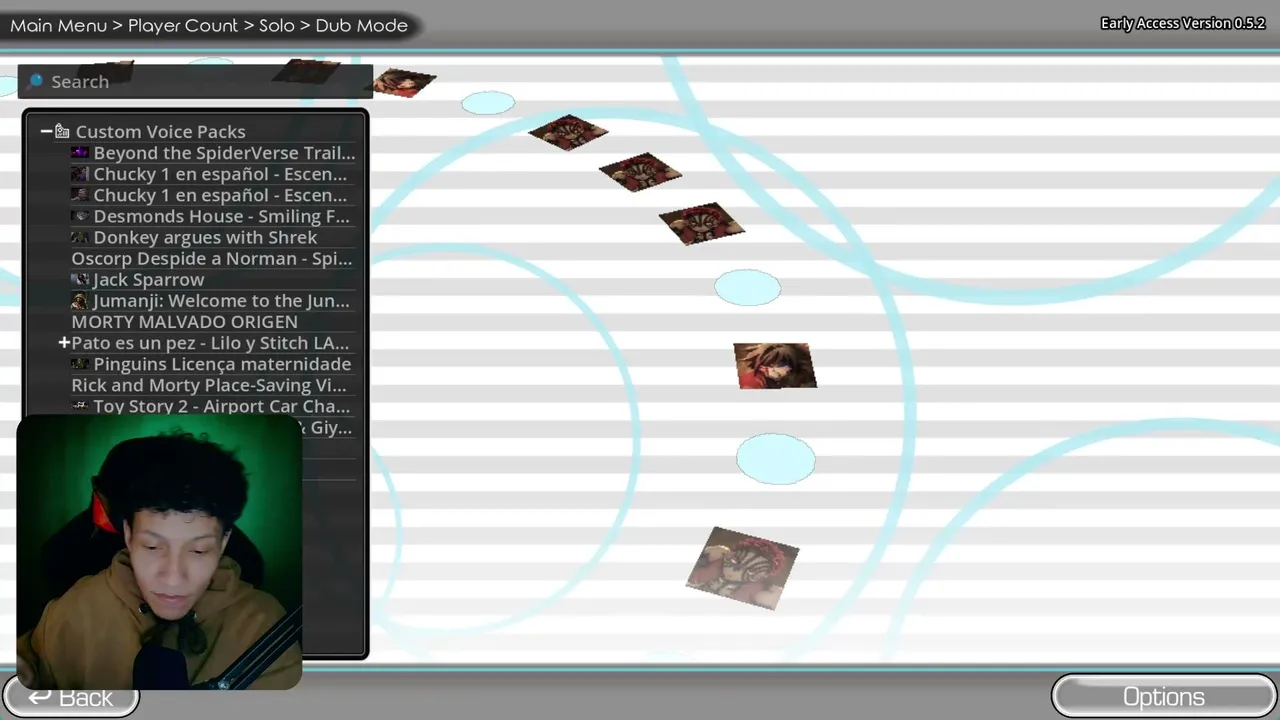The width and height of the screenshot is (1280, 720).
Task: Click the Custom Voice Packs folder icon
Action: tap(62, 131)
